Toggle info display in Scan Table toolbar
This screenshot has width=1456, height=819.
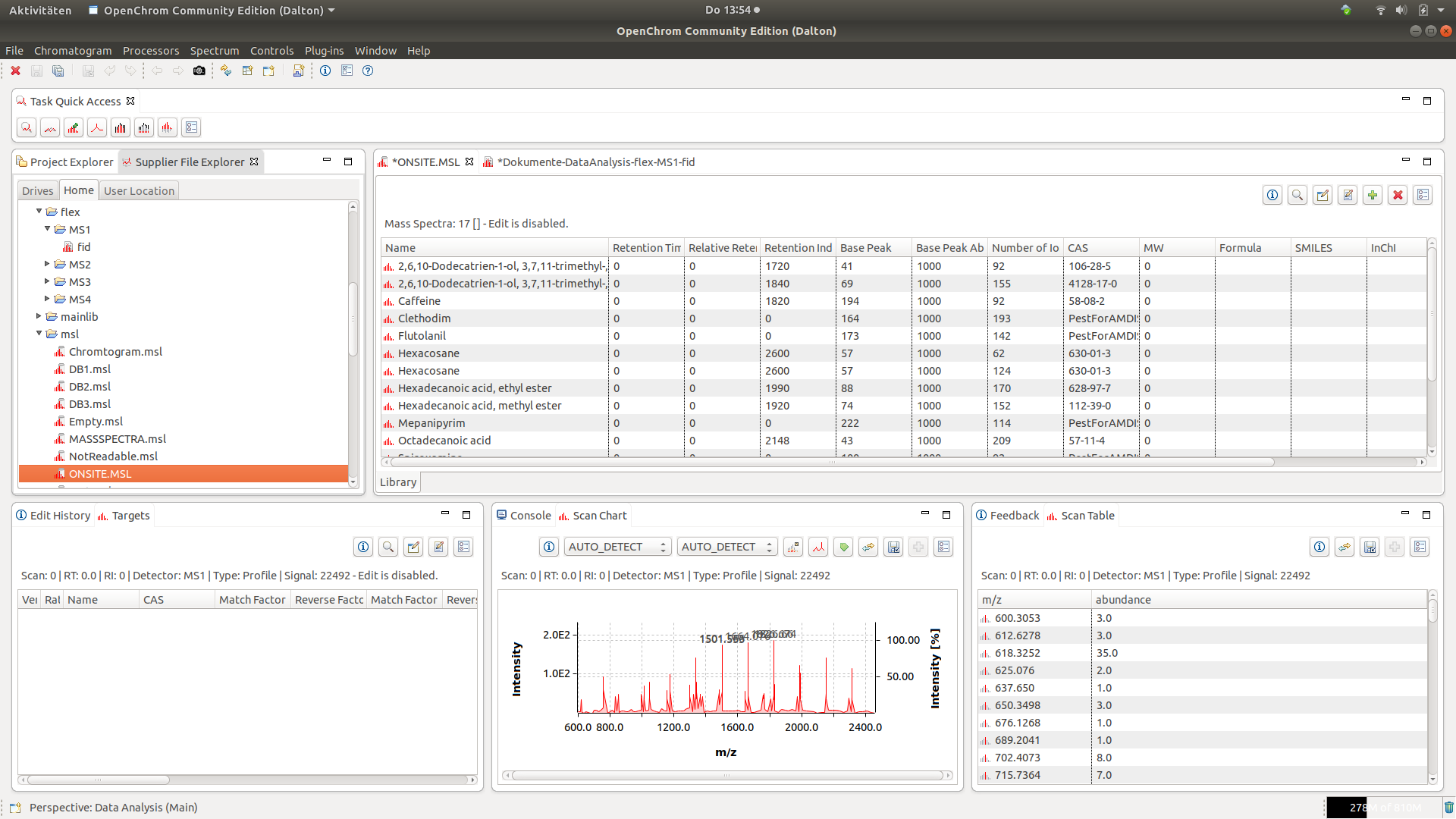[1319, 547]
